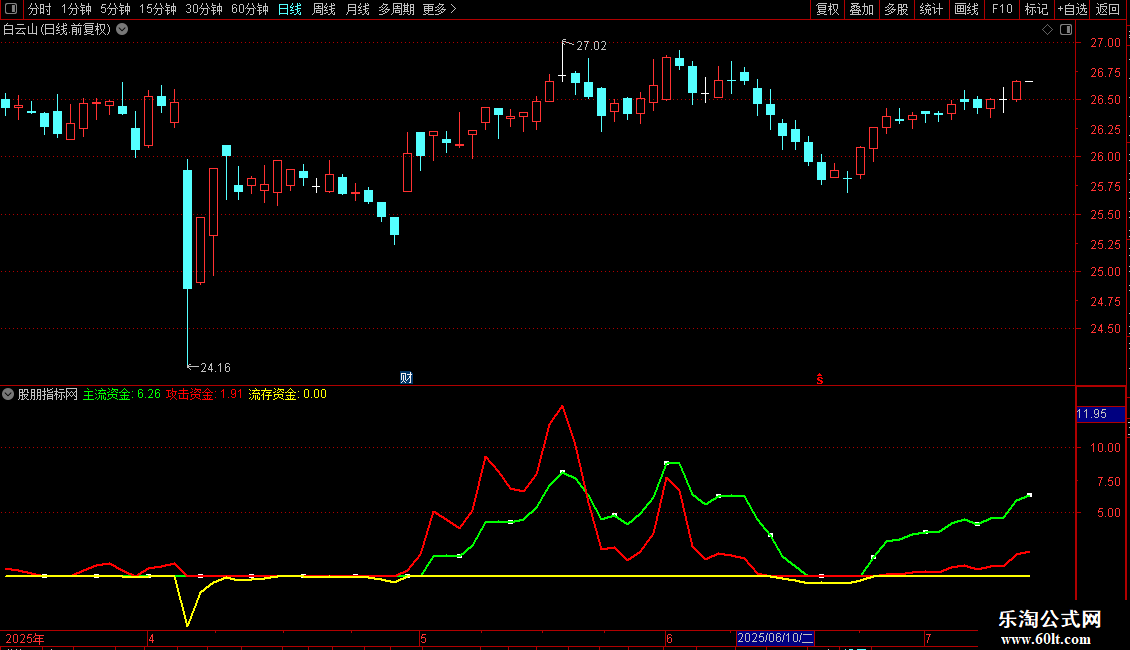The image size is (1130, 650).
Task: Select the 60分钟 period
Action: pos(249,9)
